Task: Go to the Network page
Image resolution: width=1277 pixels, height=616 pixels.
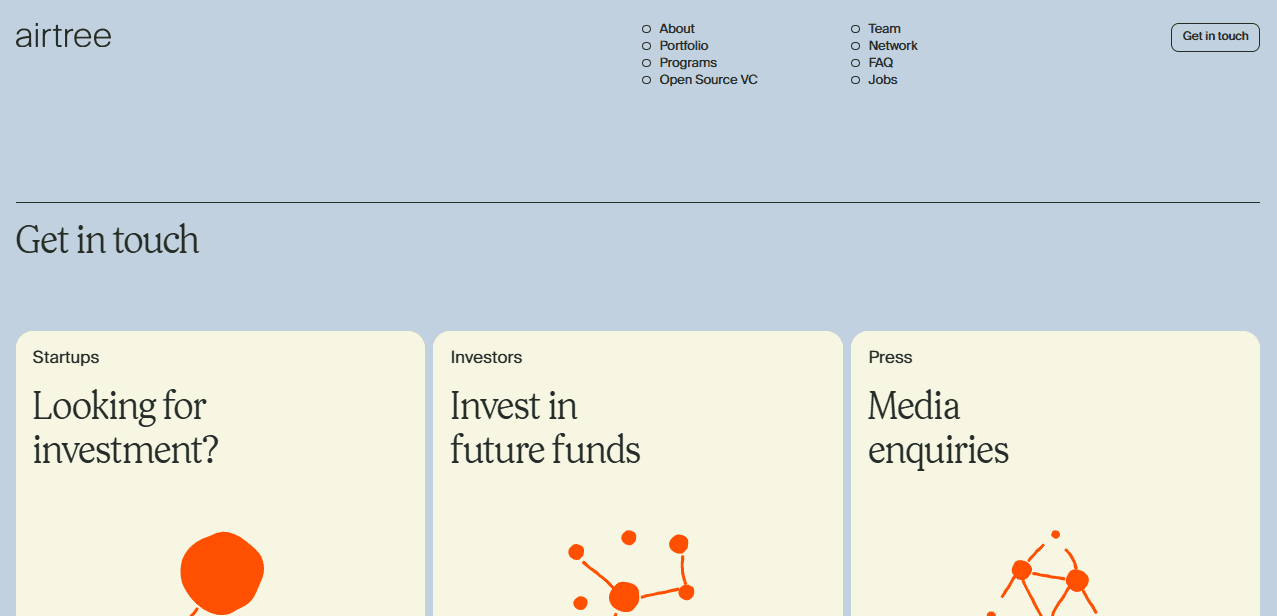Action: 893,46
